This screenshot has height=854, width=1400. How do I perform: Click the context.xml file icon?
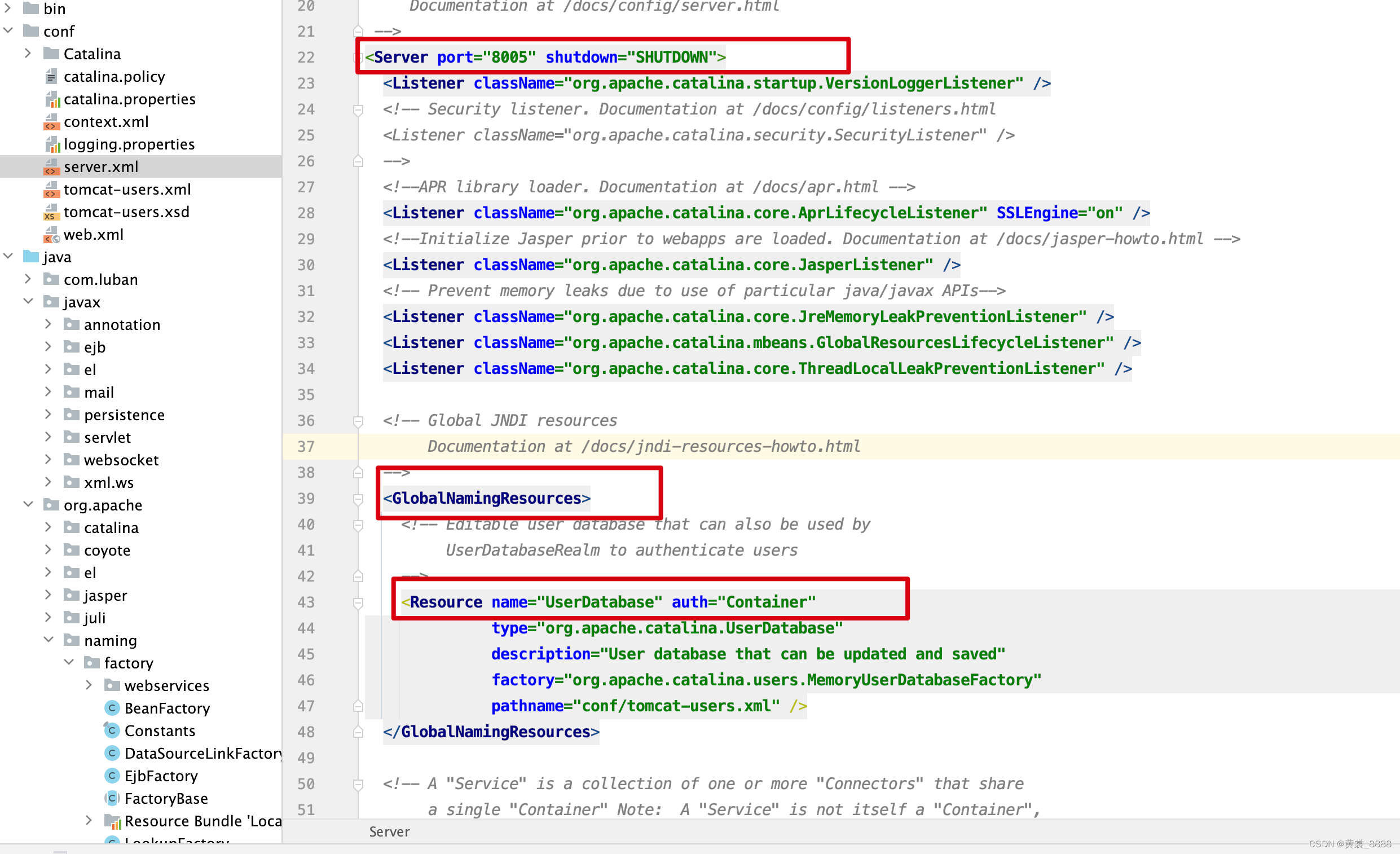52,122
